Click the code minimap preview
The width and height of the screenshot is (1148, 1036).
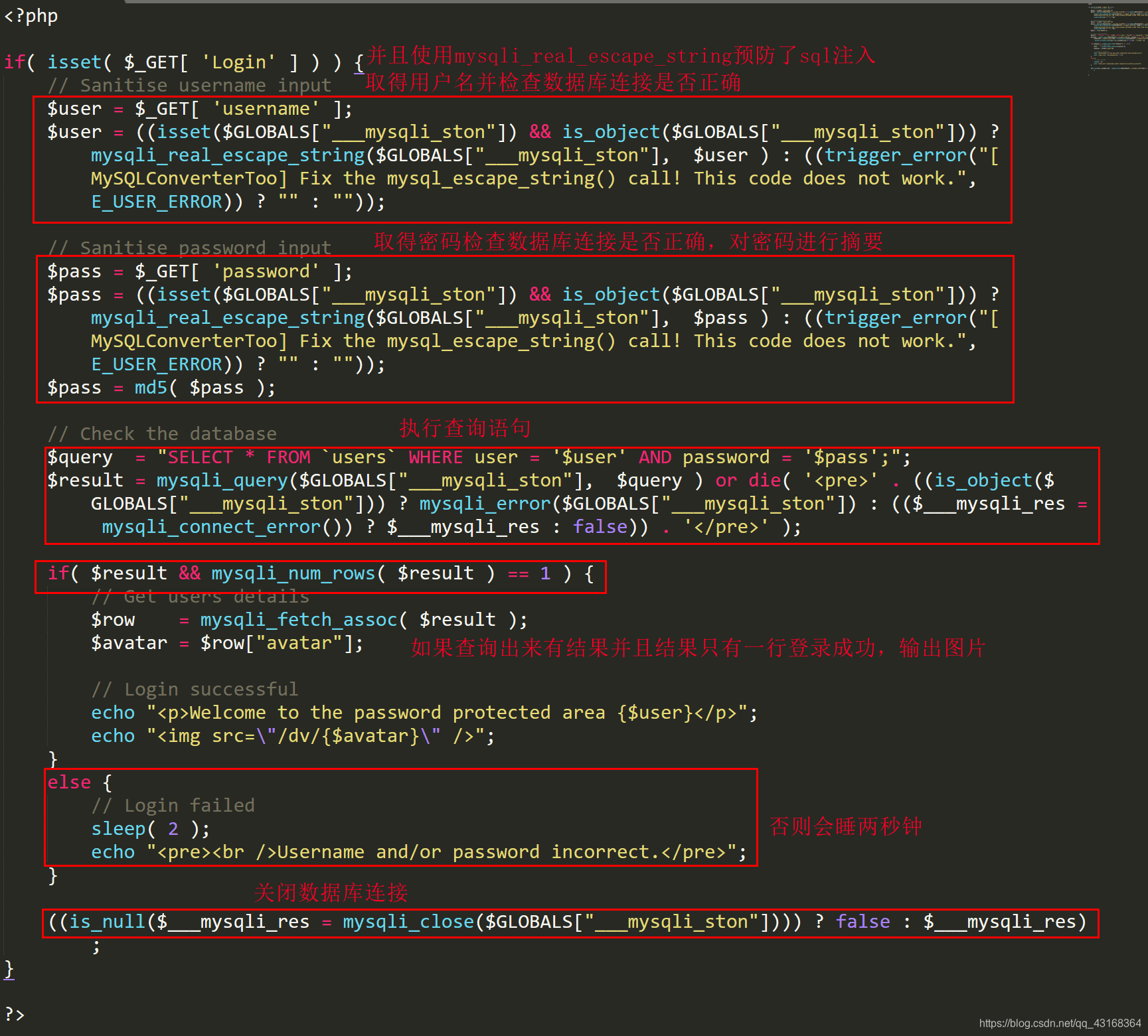click(1118, 38)
